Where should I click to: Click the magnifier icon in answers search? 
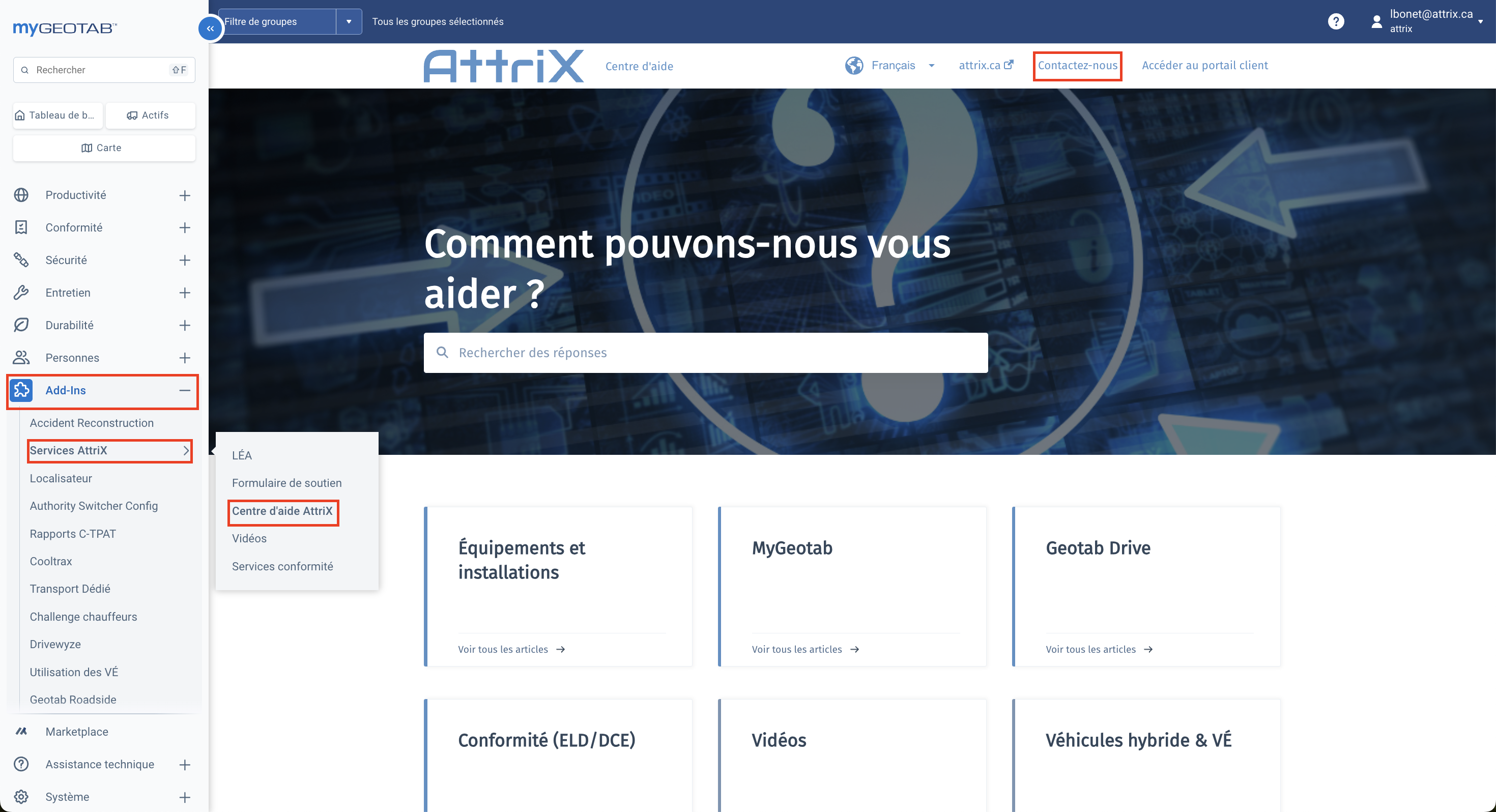click(x=443, y=353)
